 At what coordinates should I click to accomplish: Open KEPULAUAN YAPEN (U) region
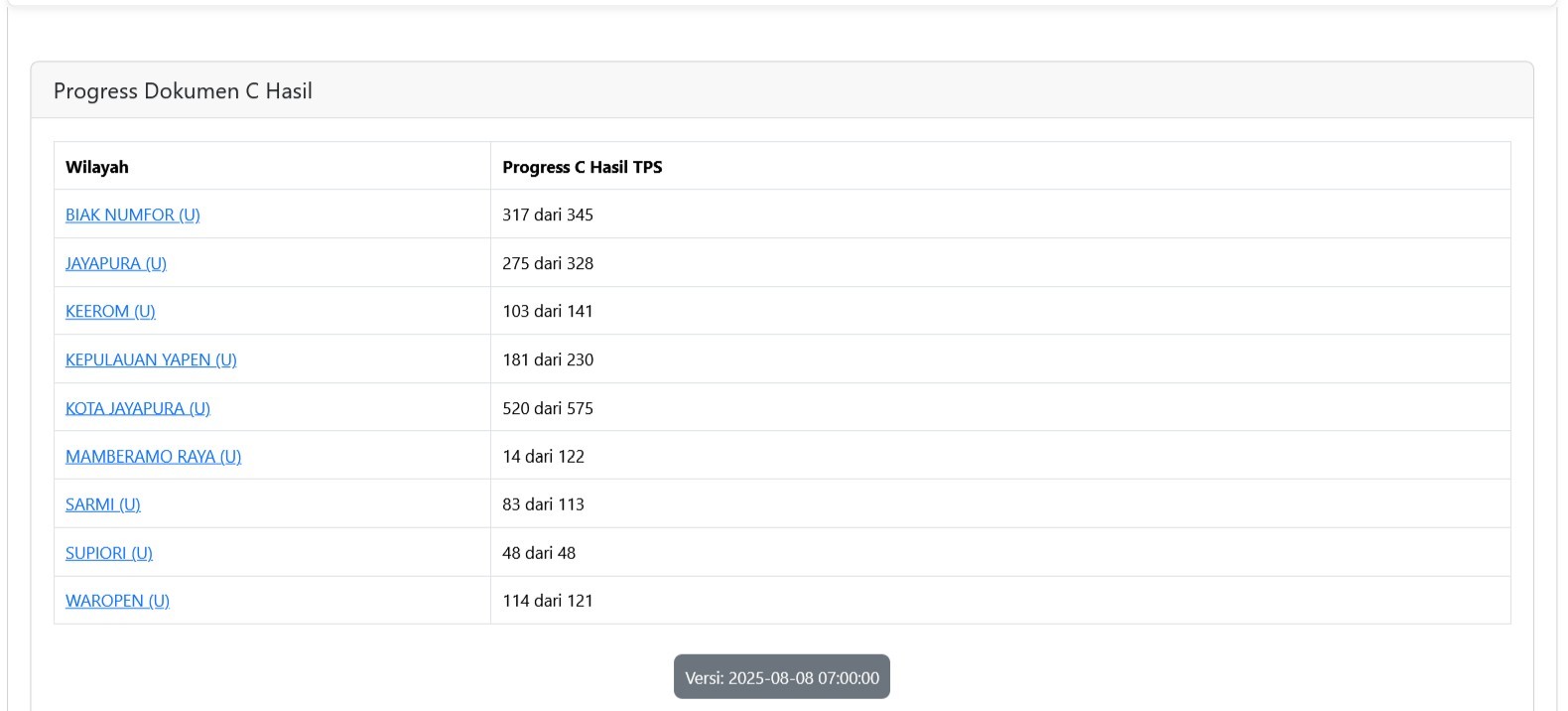click(151, 359)
